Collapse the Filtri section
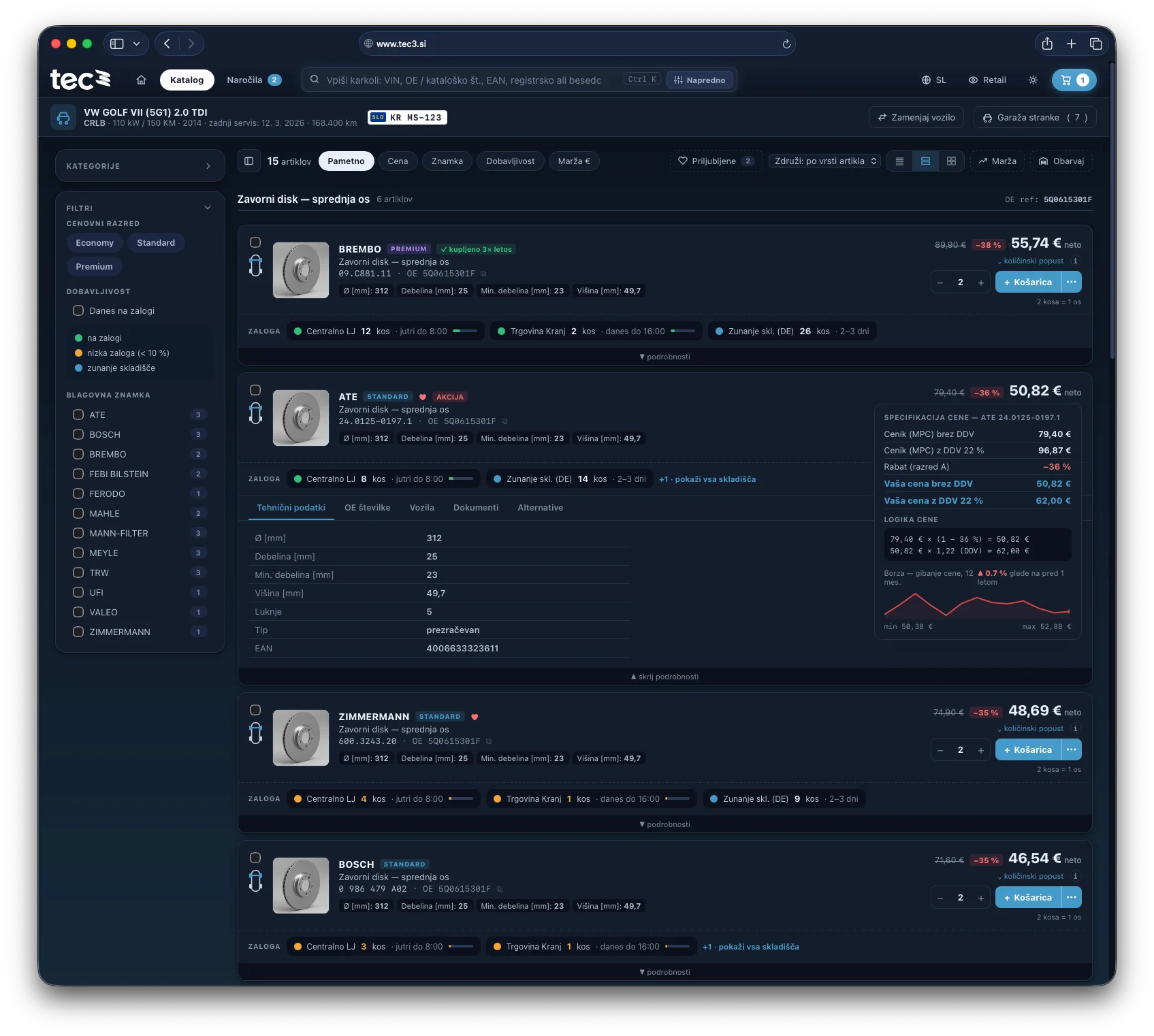The height and width of the screenshot is (1036, 1154). 208,208
